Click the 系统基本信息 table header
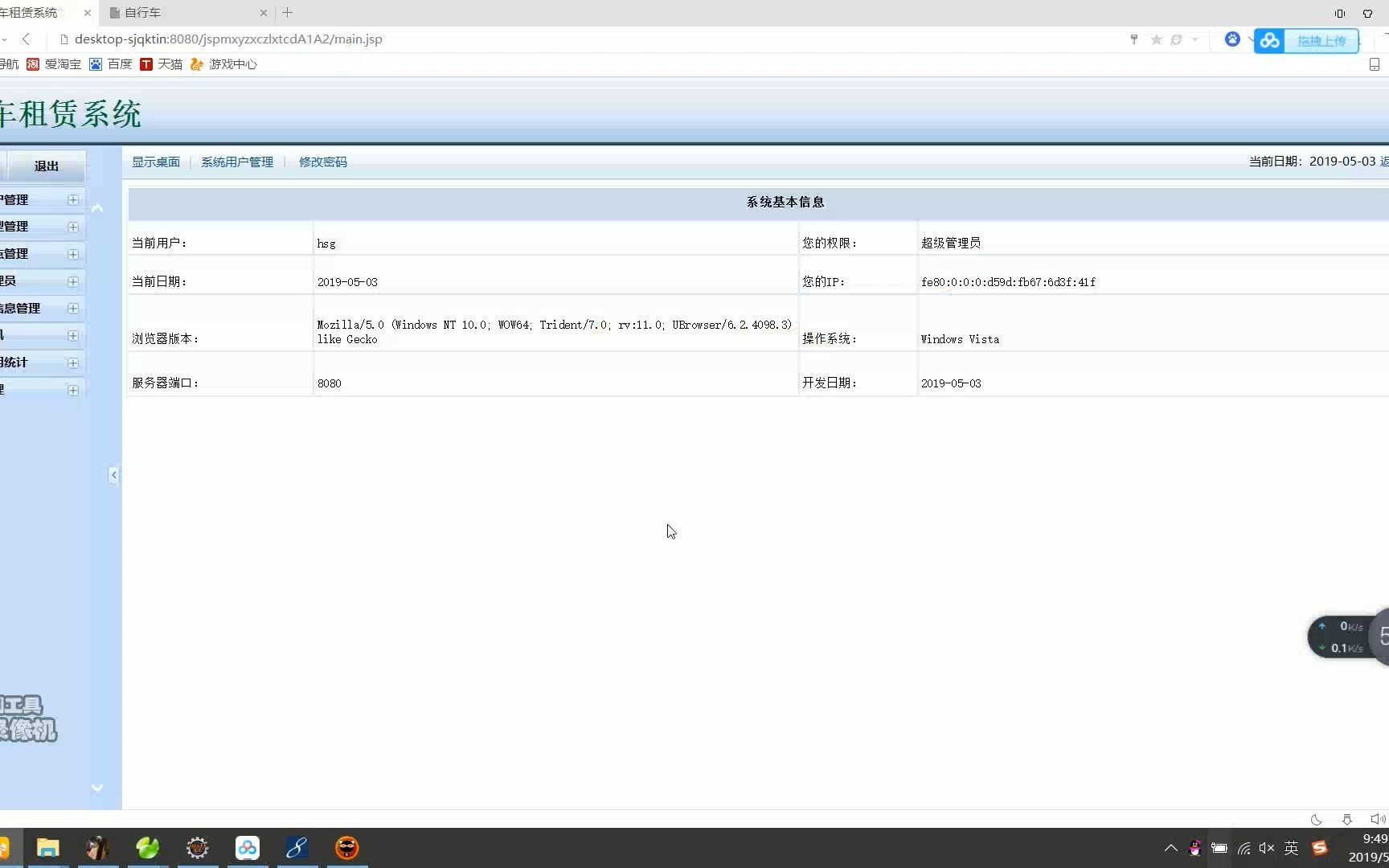 click(785, 202)
